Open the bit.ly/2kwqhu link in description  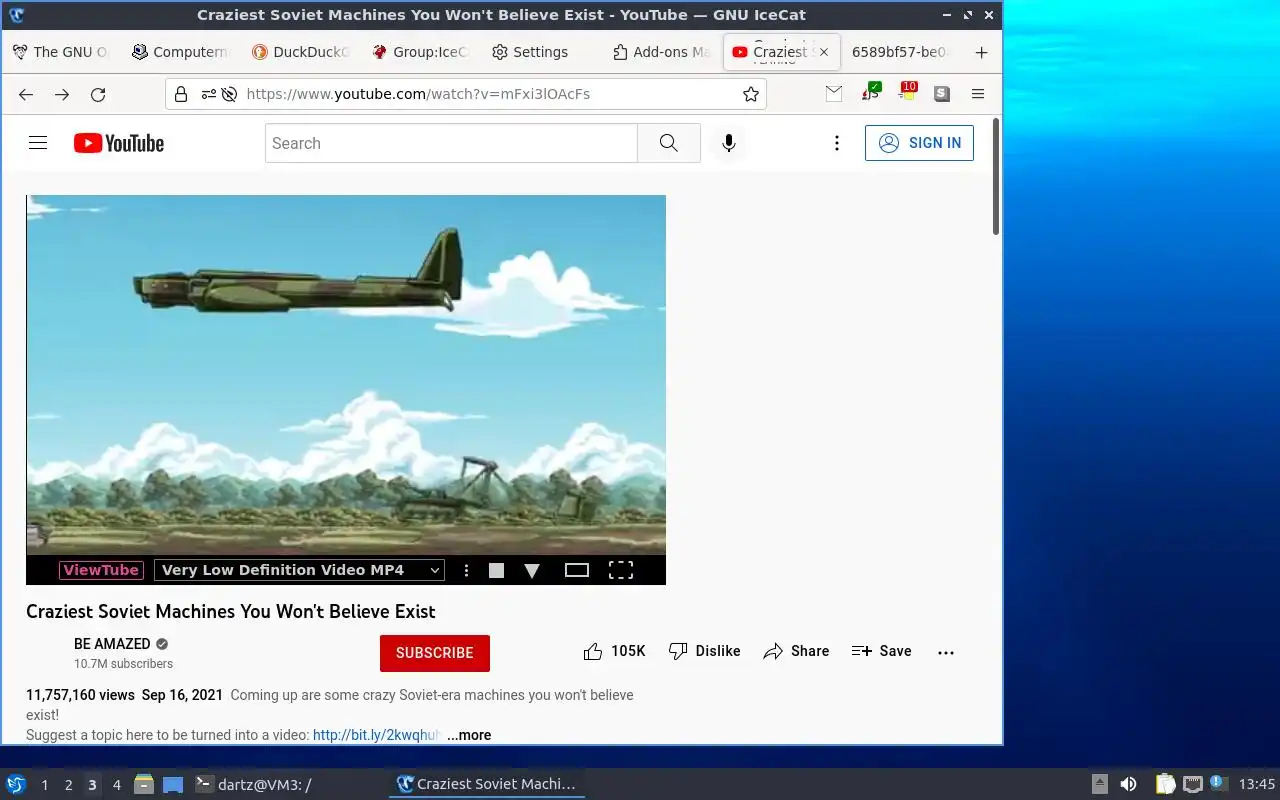[377, 735]
